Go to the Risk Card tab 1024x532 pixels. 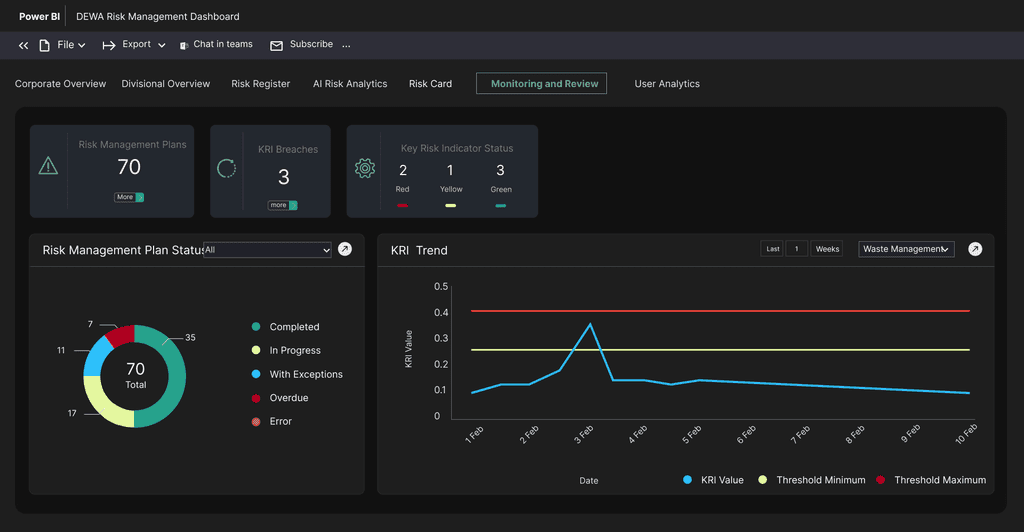430,84
